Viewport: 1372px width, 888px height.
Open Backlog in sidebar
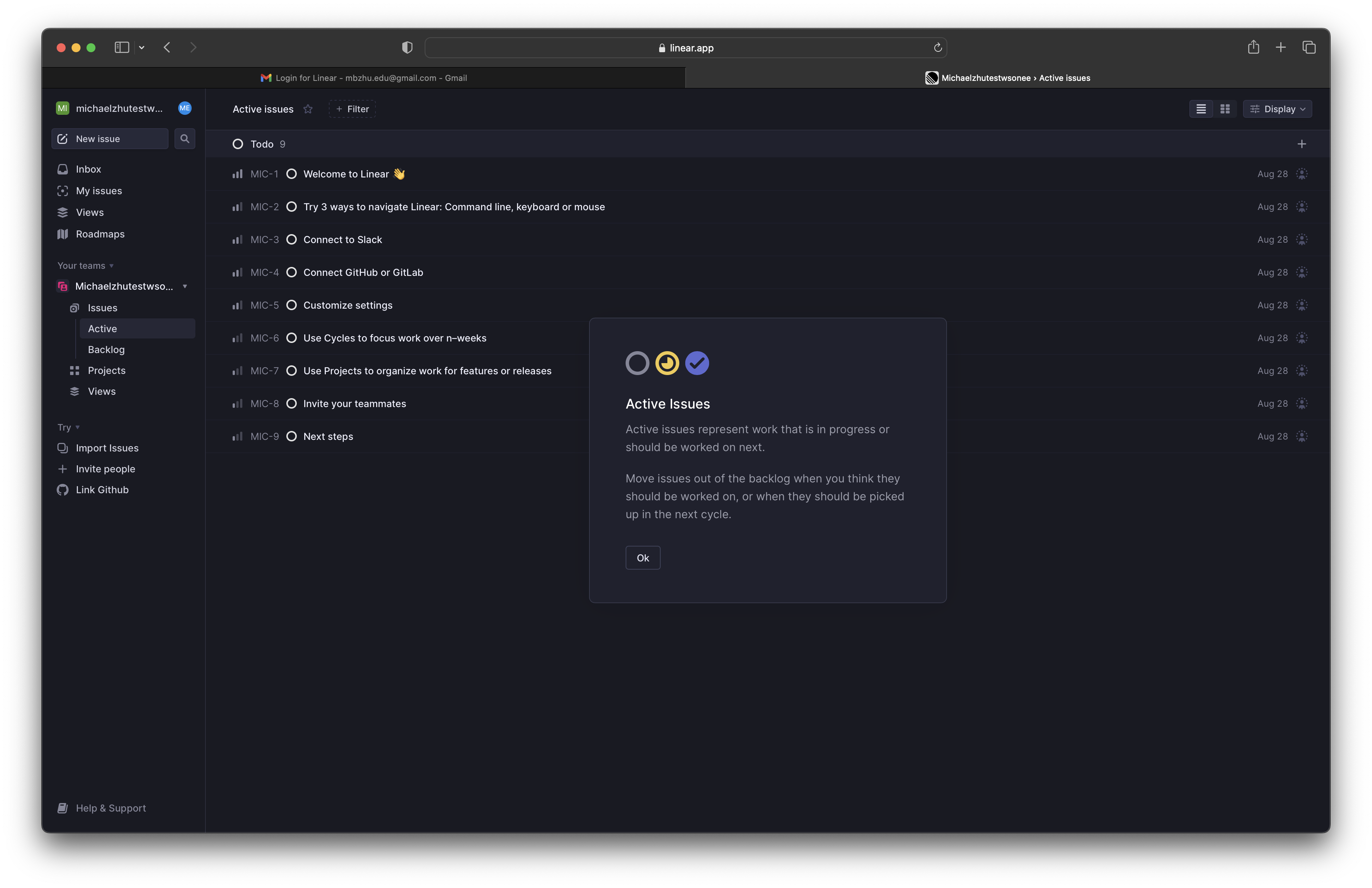[106, 349]
